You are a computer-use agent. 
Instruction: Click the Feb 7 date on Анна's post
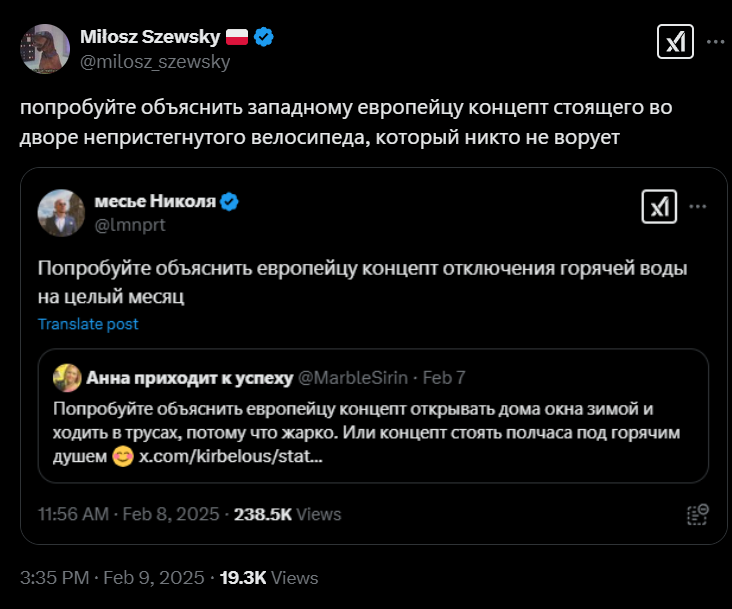[x=444, y=378]
